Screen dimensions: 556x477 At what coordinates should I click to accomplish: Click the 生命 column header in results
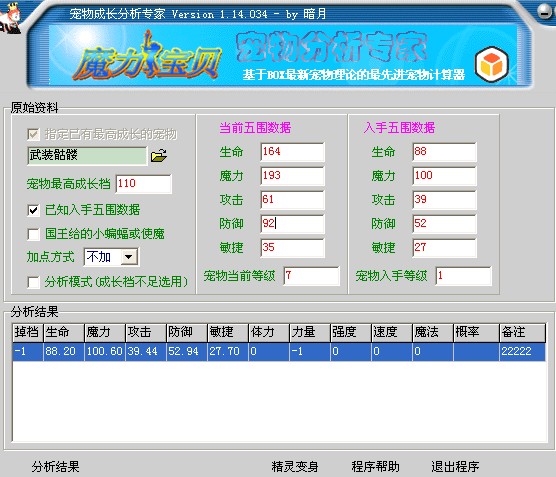(64, 333)
